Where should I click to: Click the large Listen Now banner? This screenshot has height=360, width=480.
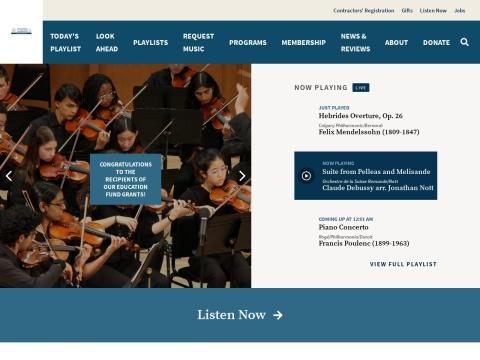[240, 315]
